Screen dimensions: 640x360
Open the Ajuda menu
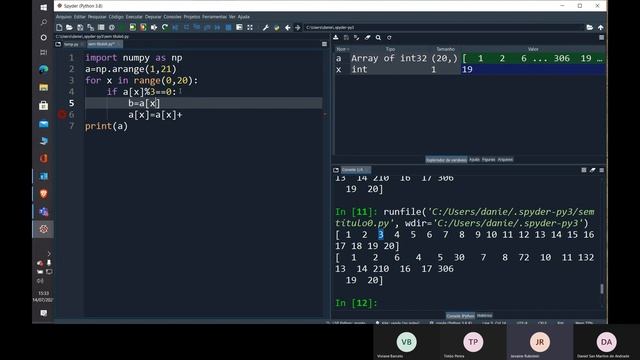point(244,17)
